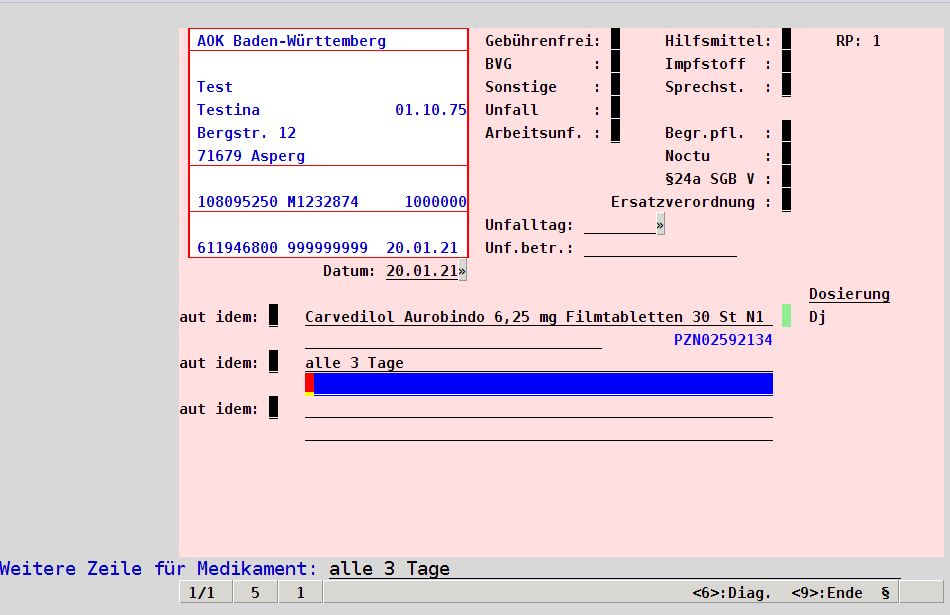The image size is (950, 615).
Task: Click the Dosierung column header
Action: (849, 294)
